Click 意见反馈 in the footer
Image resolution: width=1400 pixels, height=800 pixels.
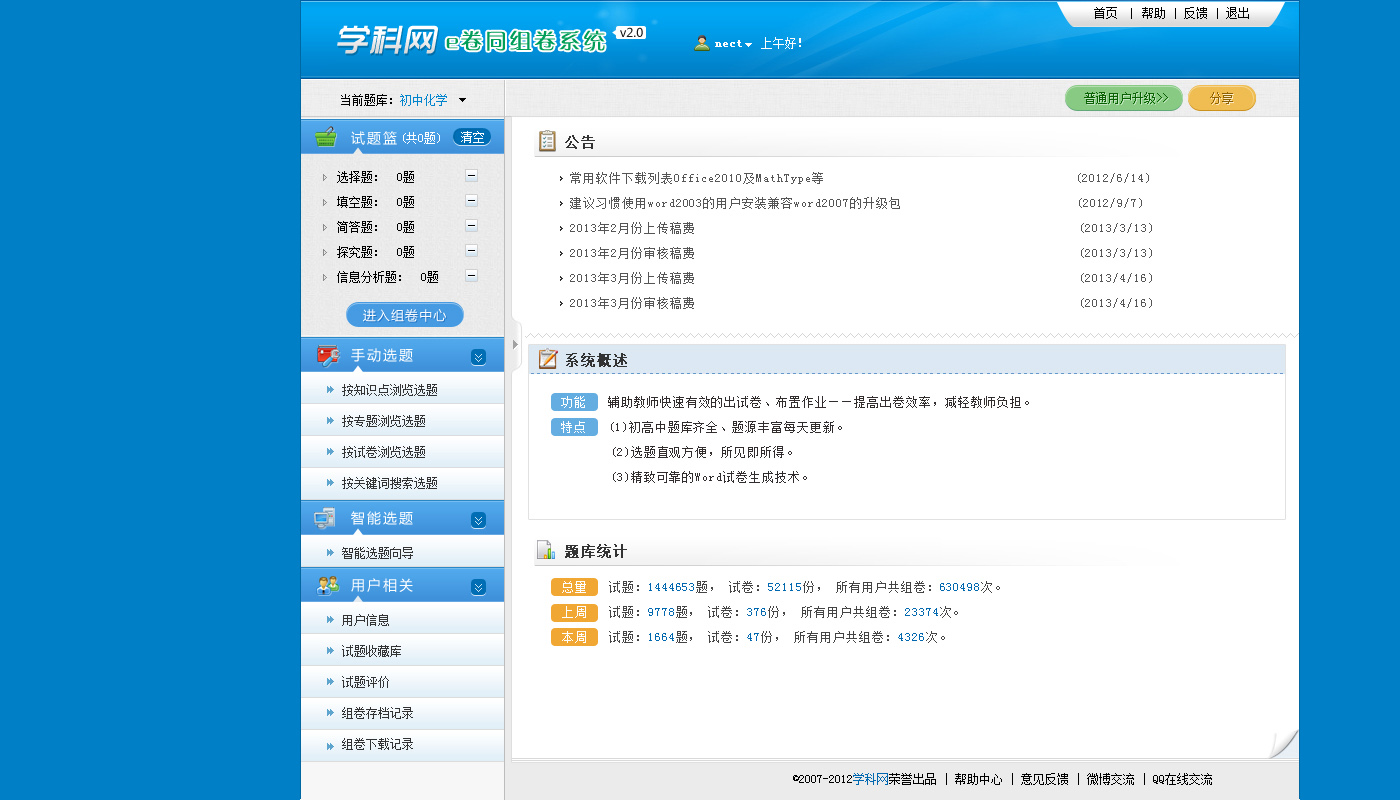[x=1044, y=779]
